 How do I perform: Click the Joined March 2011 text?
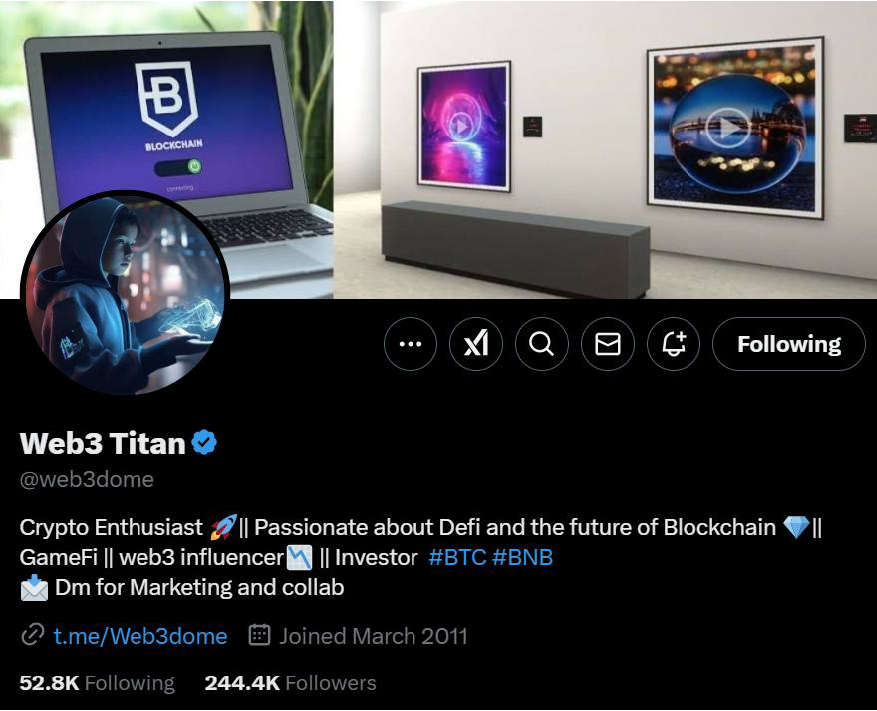373,636
